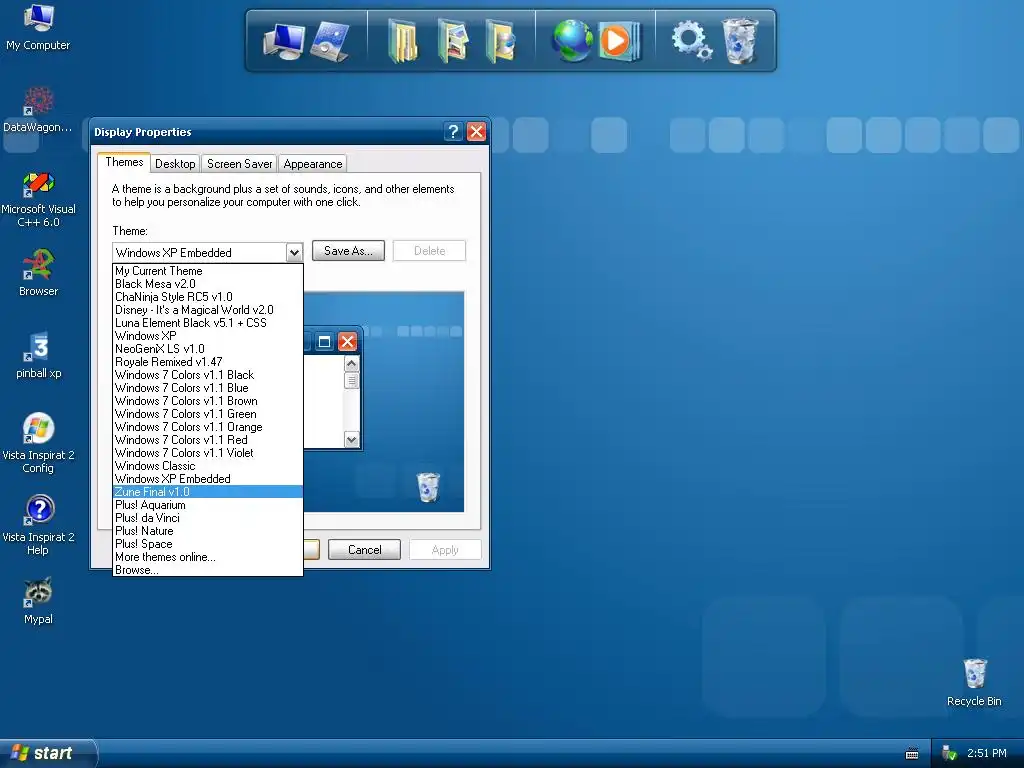Open the documents folder icon in dock
This screenshot has height=768, width=1024.
click(x=403, y=41)
